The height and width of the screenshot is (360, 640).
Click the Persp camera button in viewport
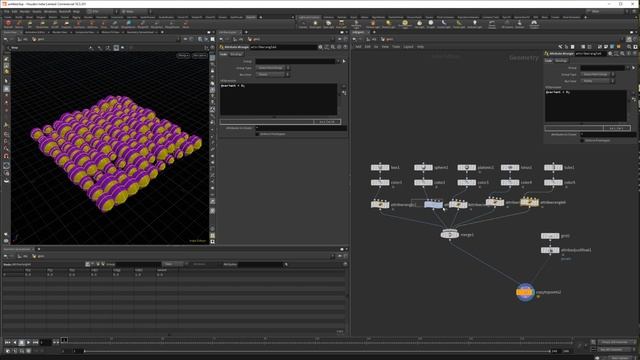tap(183, 56)
